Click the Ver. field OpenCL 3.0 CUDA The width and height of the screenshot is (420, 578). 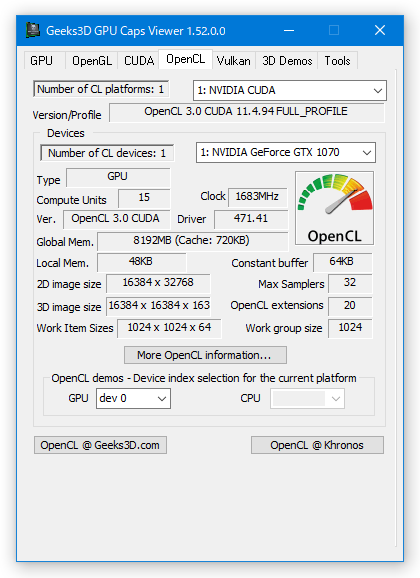(x=117, y=219)
